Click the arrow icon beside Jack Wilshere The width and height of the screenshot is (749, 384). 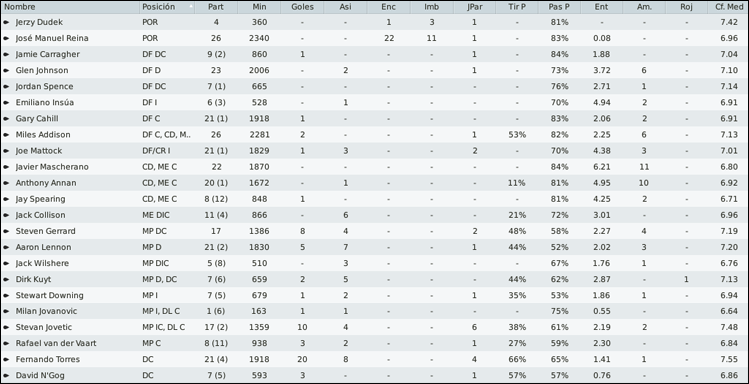[6, 263]
